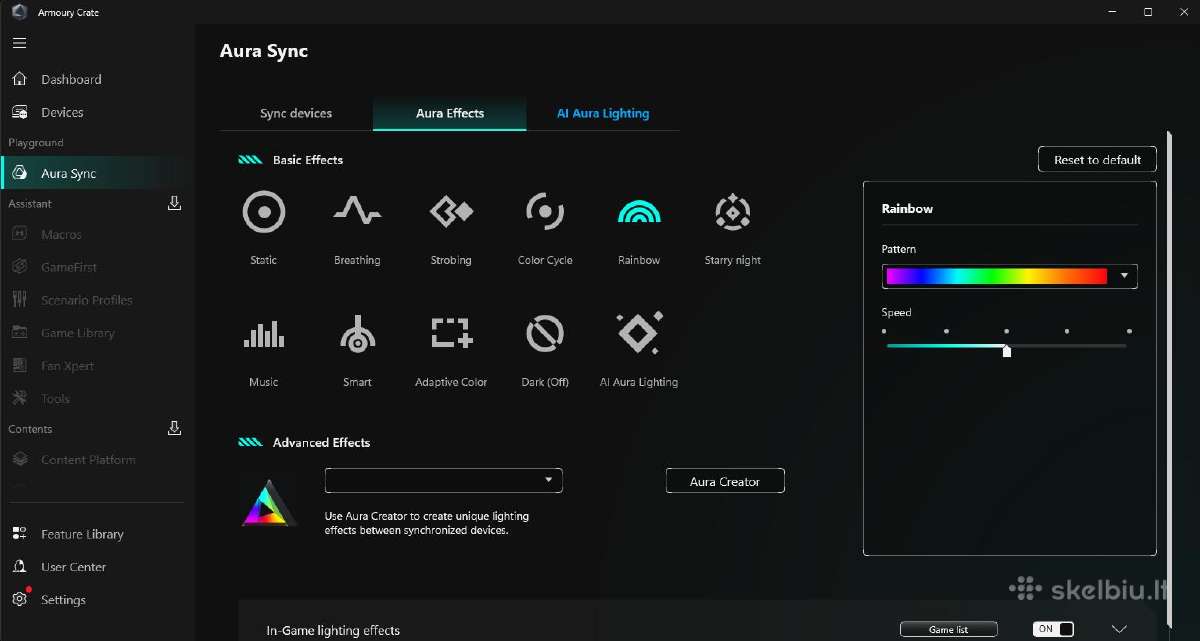1200x641 pixels.
Task: Choose the Strobing effect icon
Action: click(x=451, y=211)
